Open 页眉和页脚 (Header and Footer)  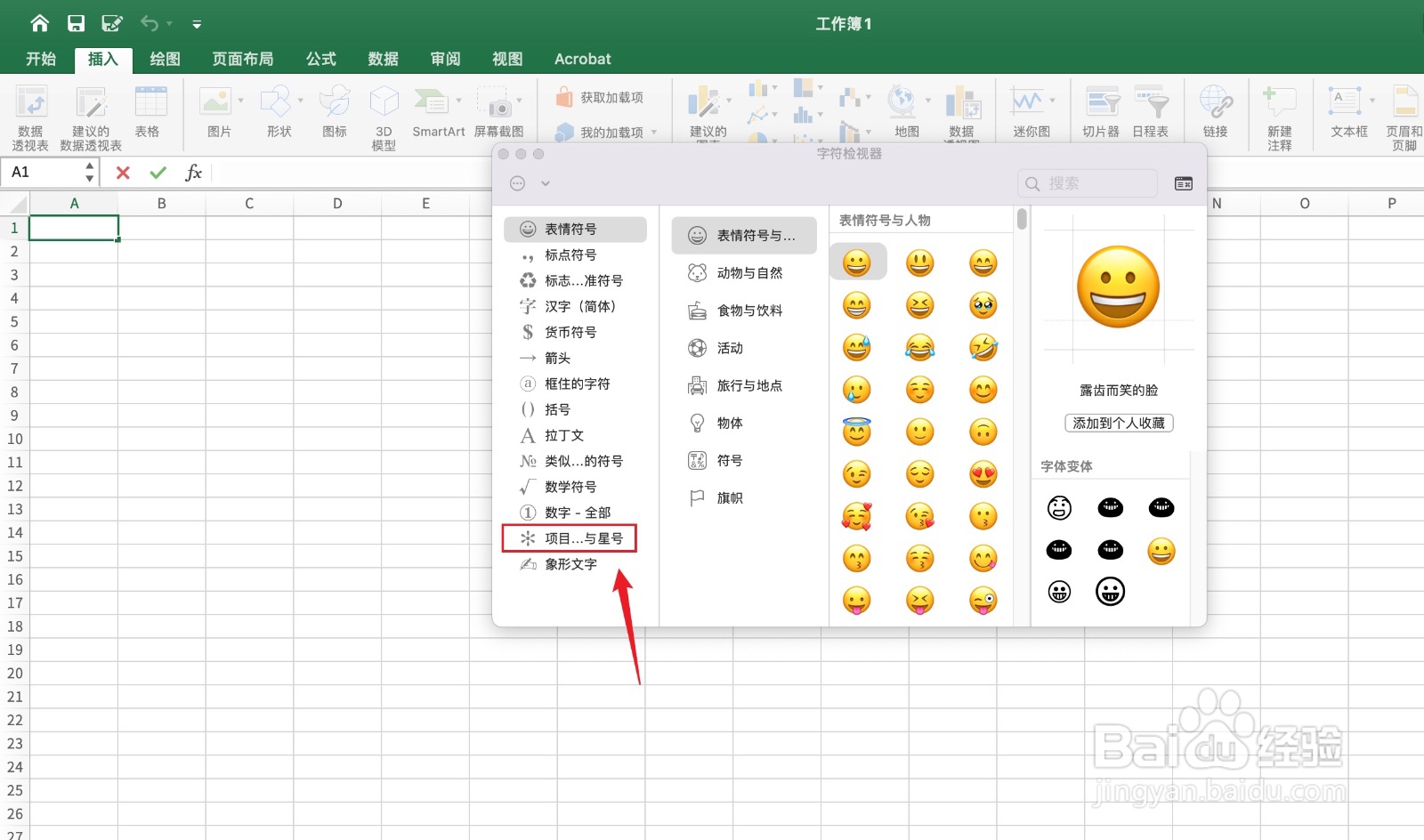1404,114
